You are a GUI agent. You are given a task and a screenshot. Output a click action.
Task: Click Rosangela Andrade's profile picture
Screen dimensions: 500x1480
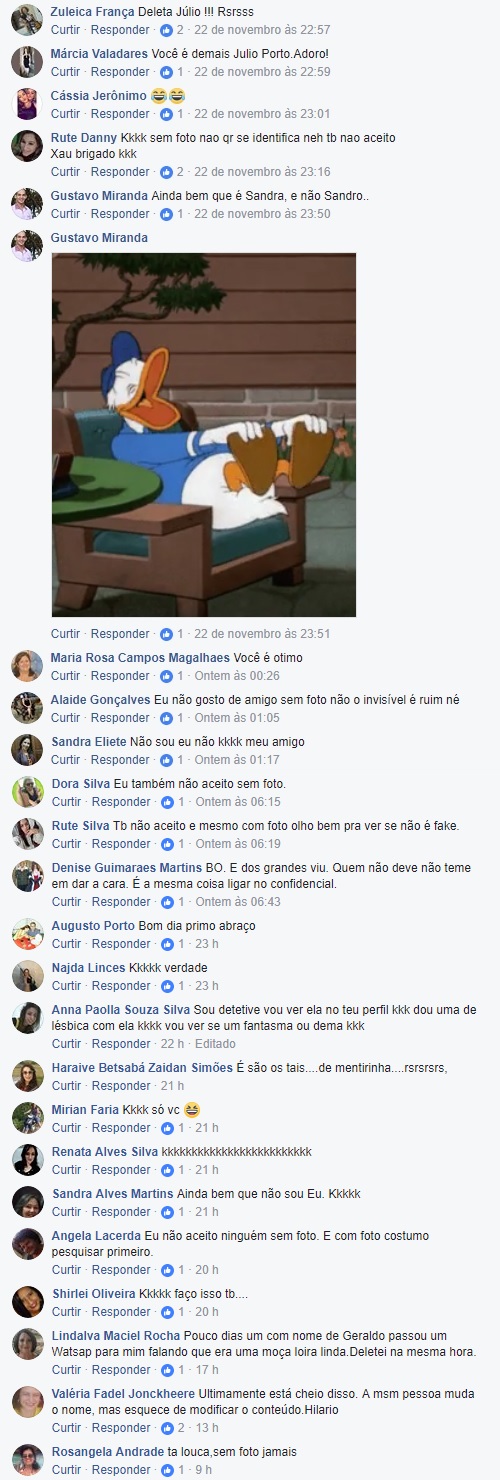27,1460
